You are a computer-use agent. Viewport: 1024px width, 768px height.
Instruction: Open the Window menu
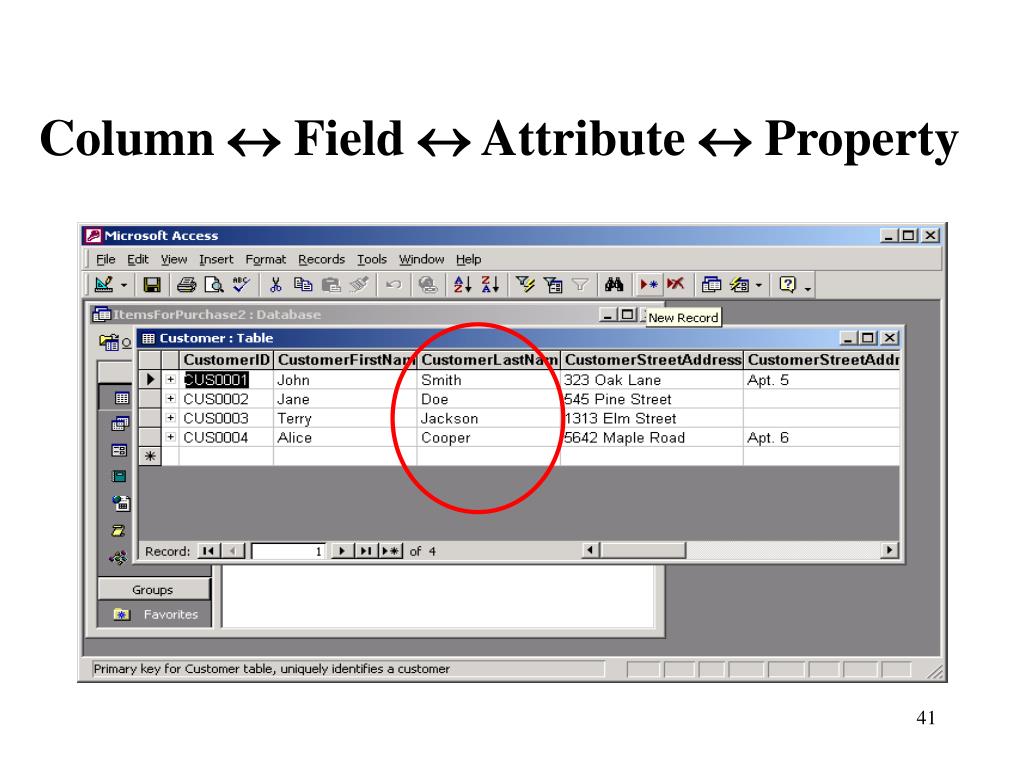tap(422, 259)
